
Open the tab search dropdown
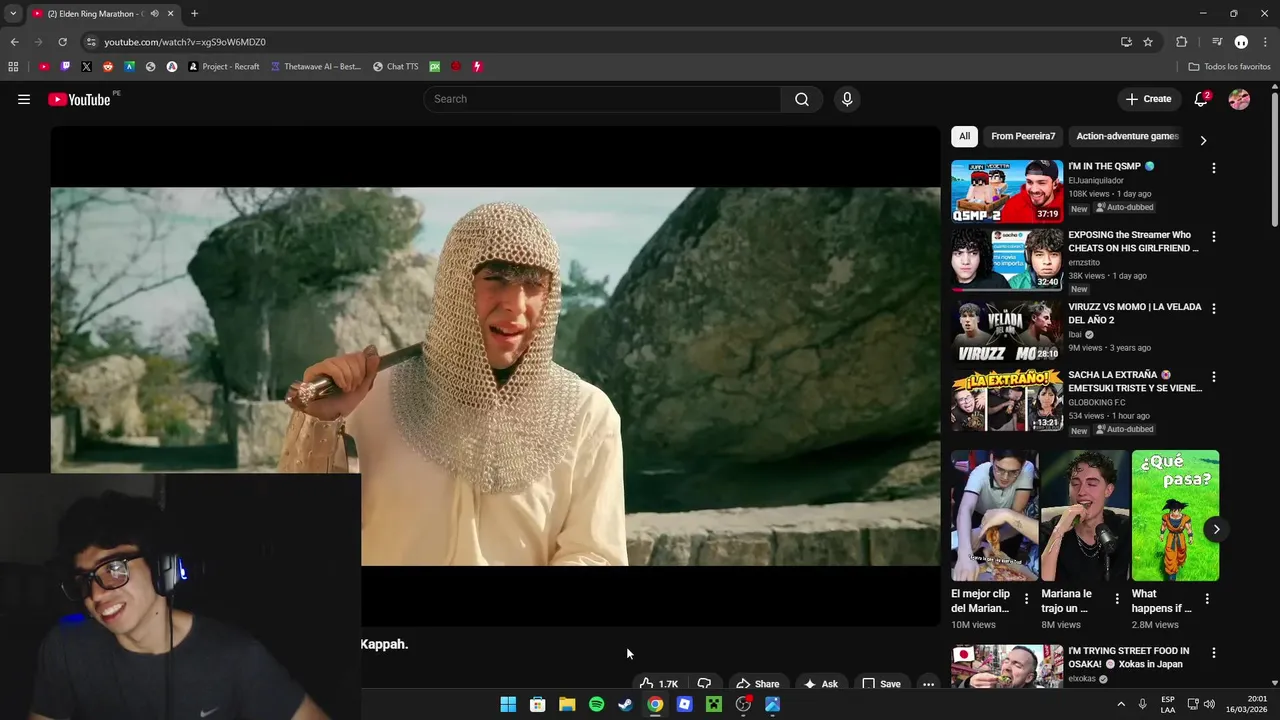[13, 14]
